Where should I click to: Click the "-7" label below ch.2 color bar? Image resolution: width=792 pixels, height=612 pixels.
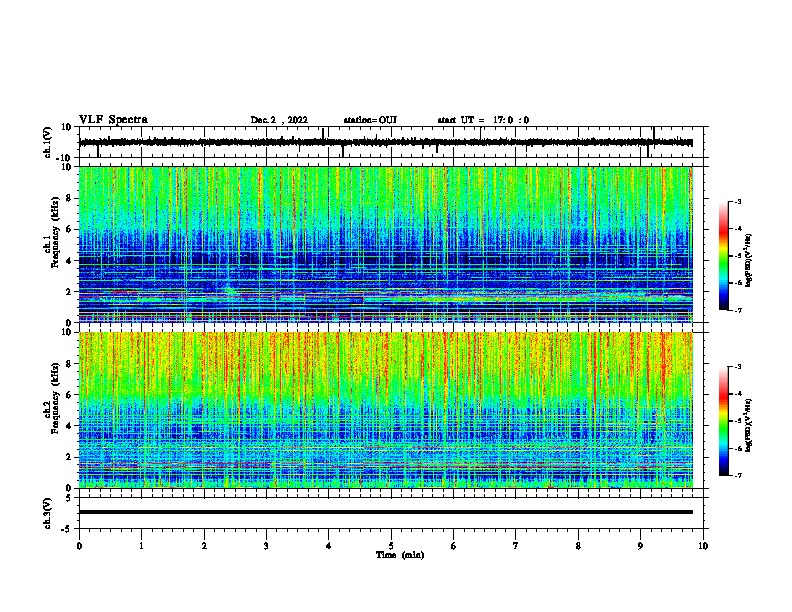click(737, 476)
